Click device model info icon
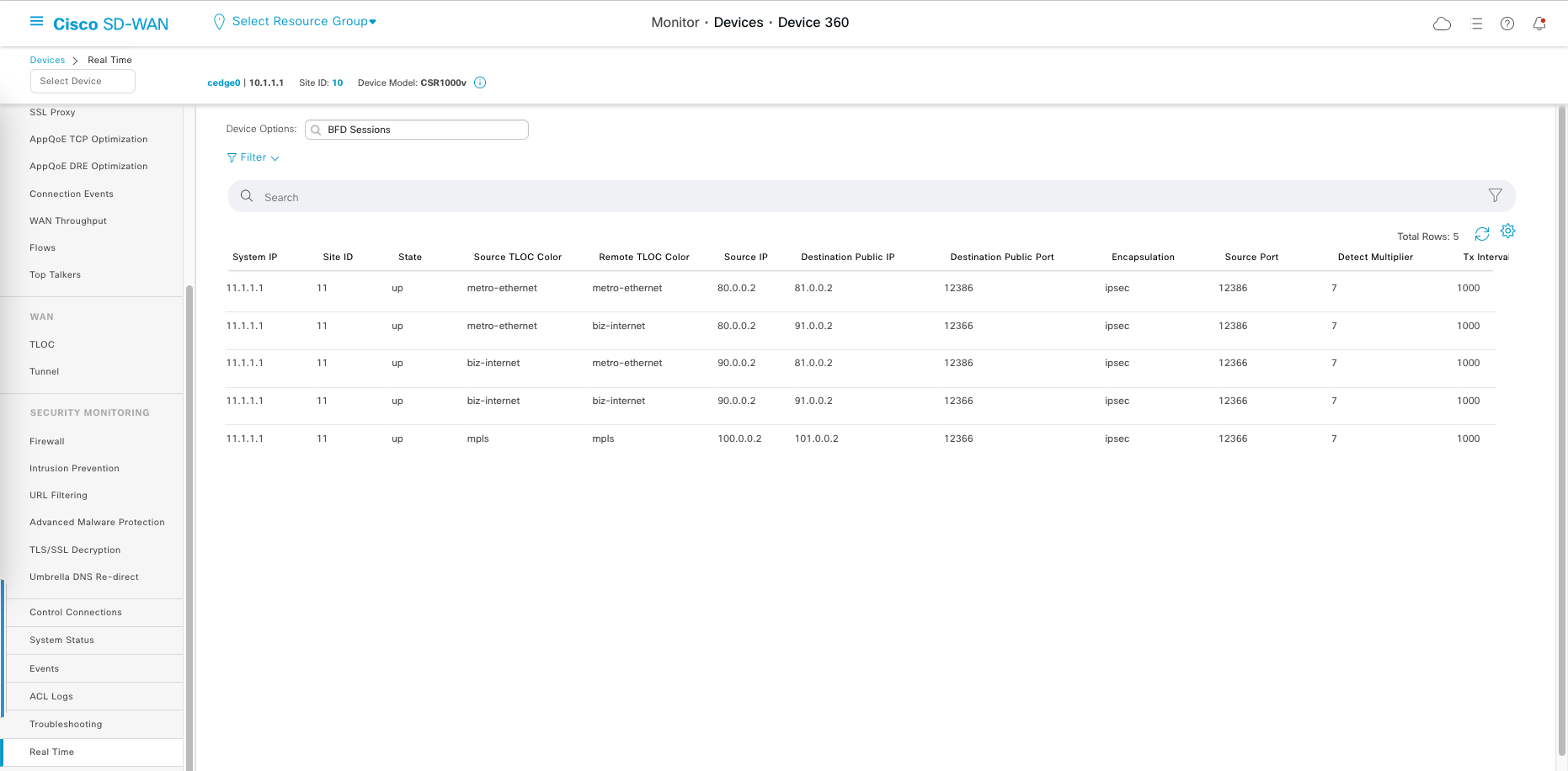Image resolution: width=1568 pixels, height=771 pixels. [480, 82]
